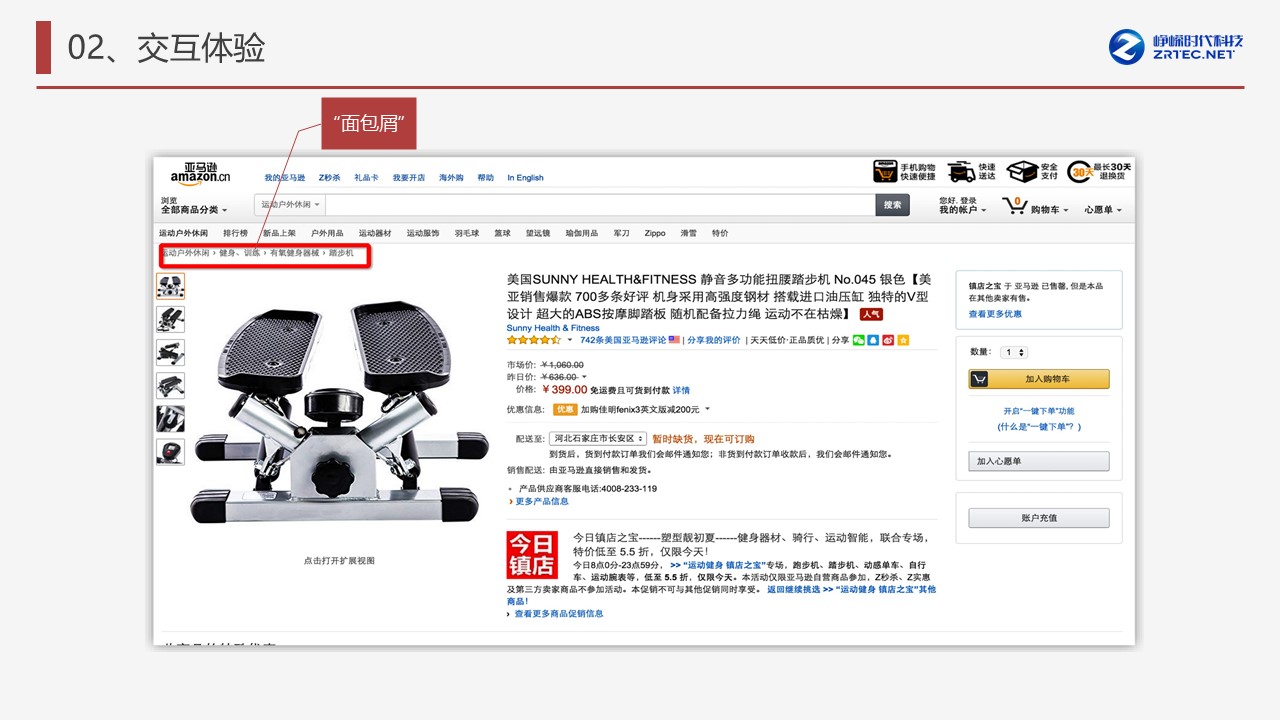Share product via yellow star Qzone icon
This screenshot has height=720, width=1280.
tap(903, 340)
